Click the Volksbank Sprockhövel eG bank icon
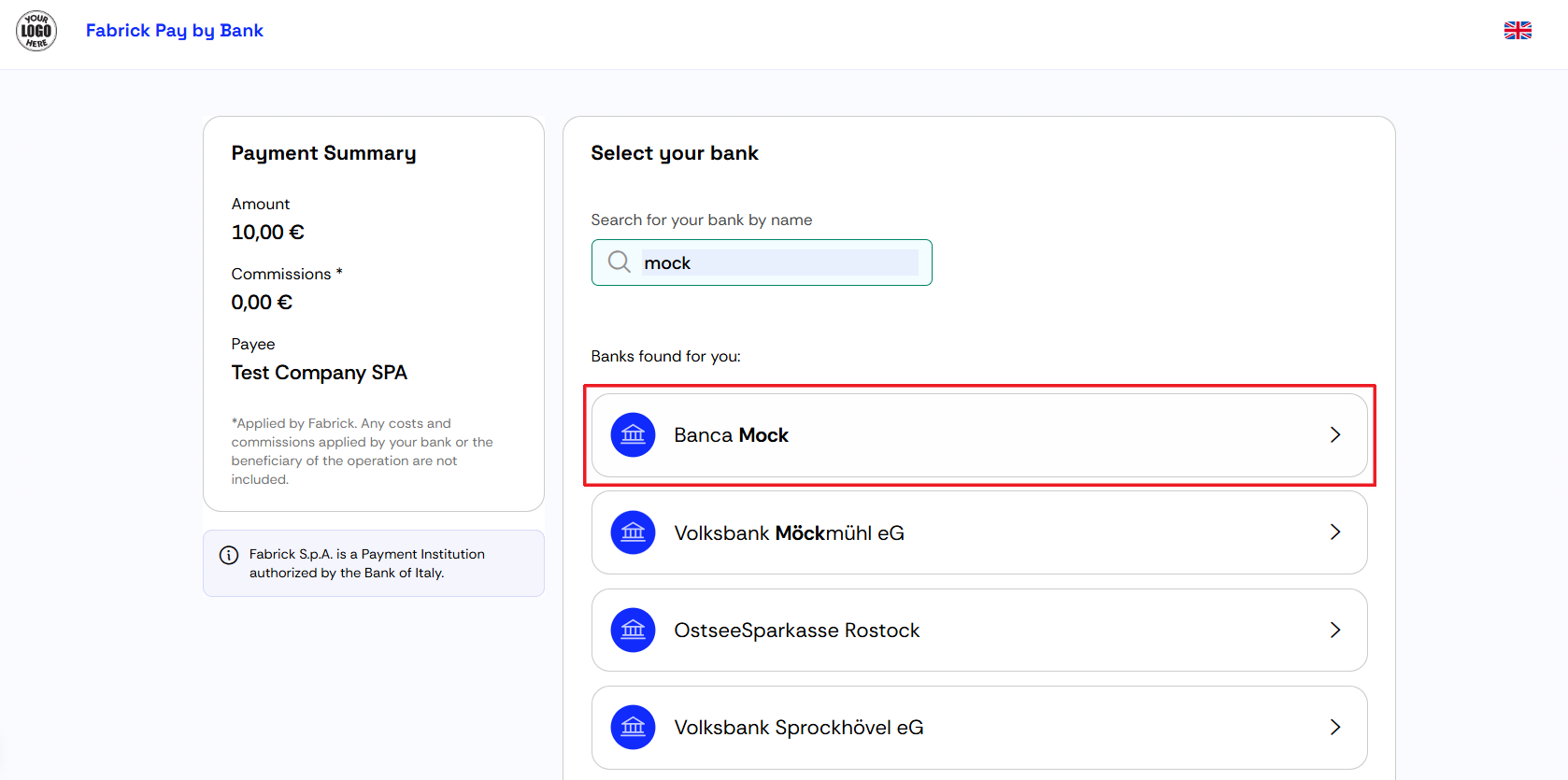 coord(633,728)
